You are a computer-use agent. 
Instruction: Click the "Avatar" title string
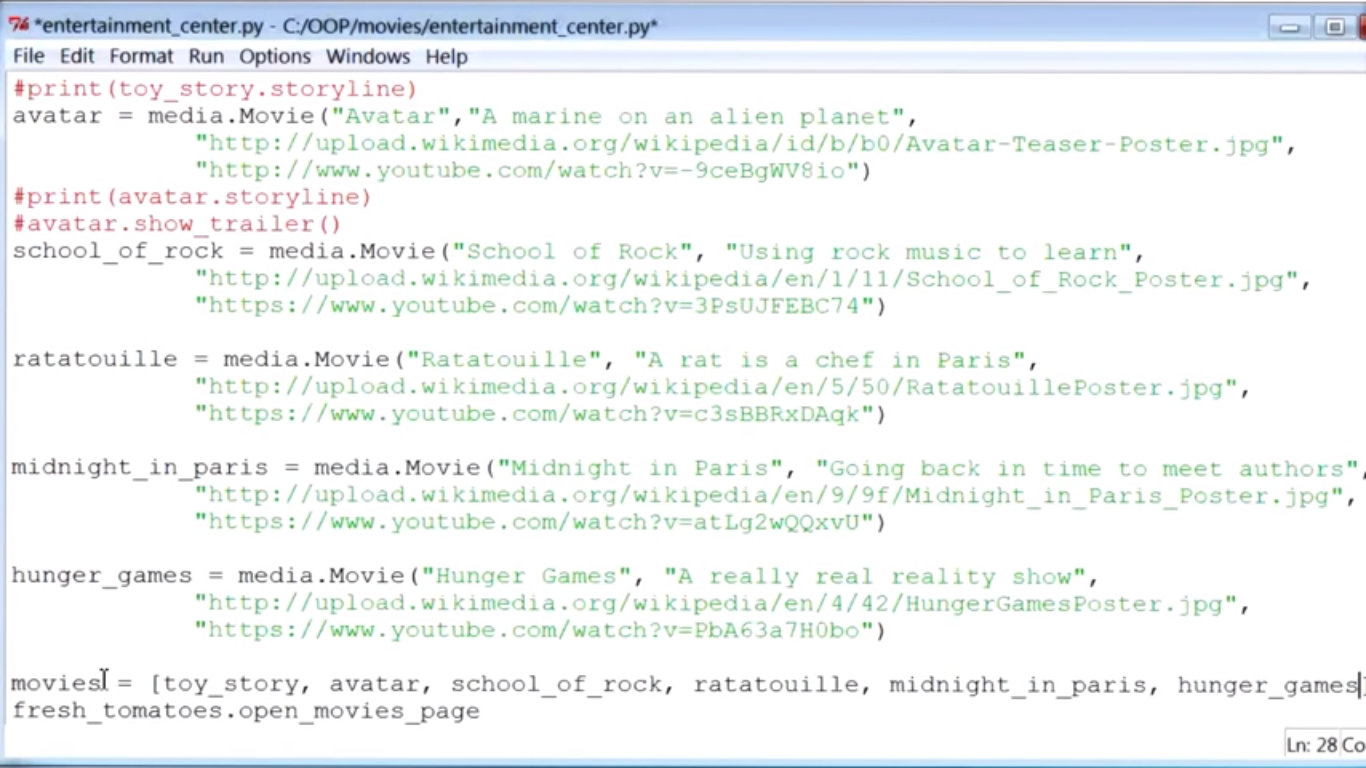pos(391,116)
